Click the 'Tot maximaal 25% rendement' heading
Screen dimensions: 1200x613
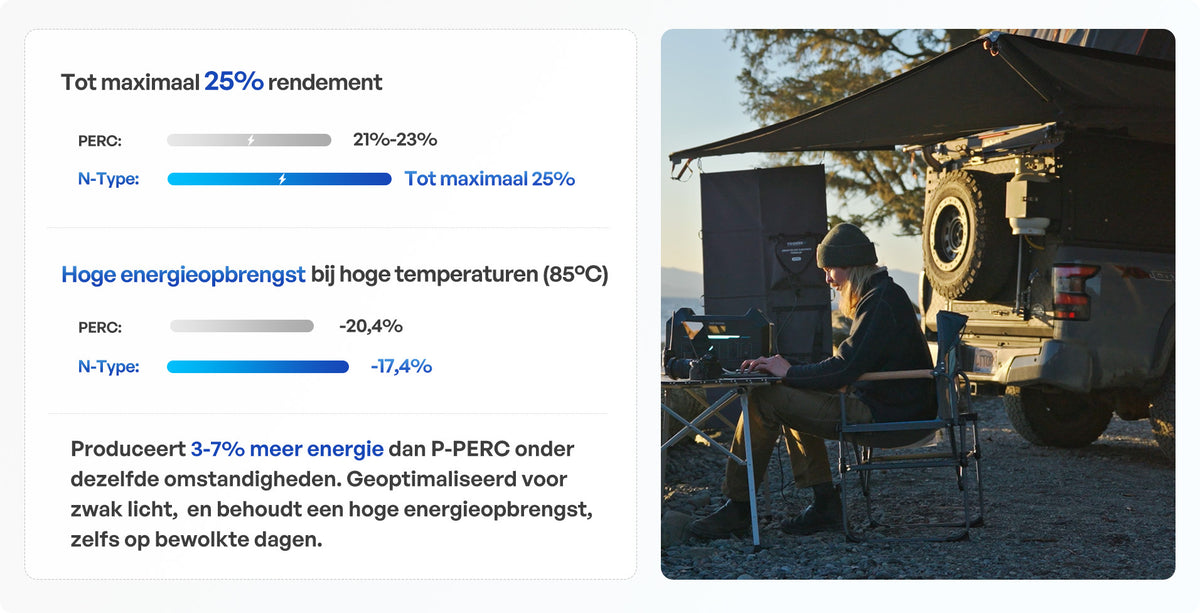pos(222,82)
